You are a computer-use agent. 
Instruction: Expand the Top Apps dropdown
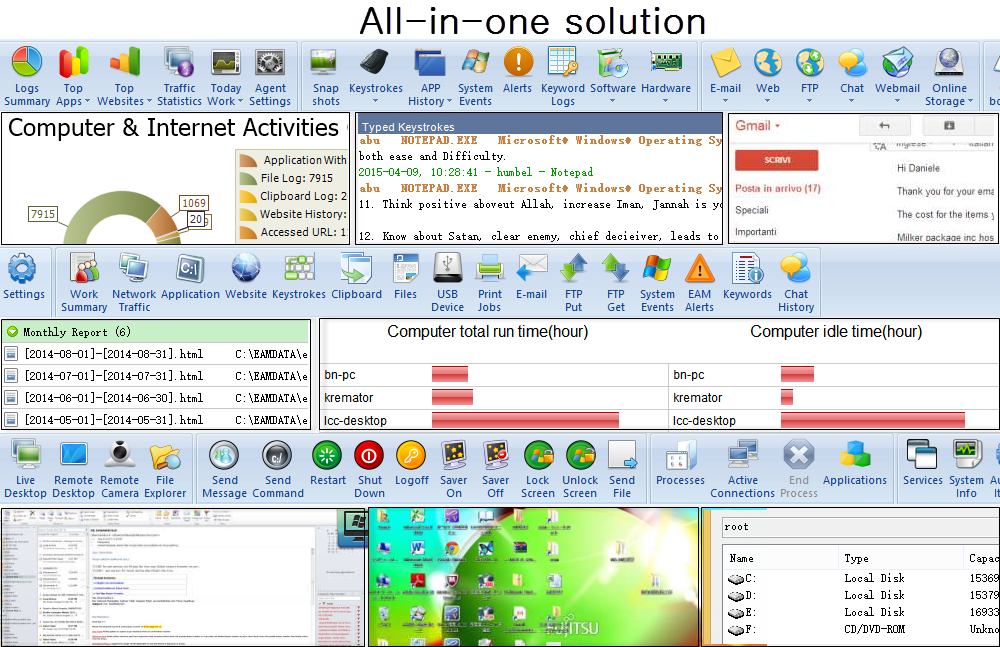click(x=72, y=75)
